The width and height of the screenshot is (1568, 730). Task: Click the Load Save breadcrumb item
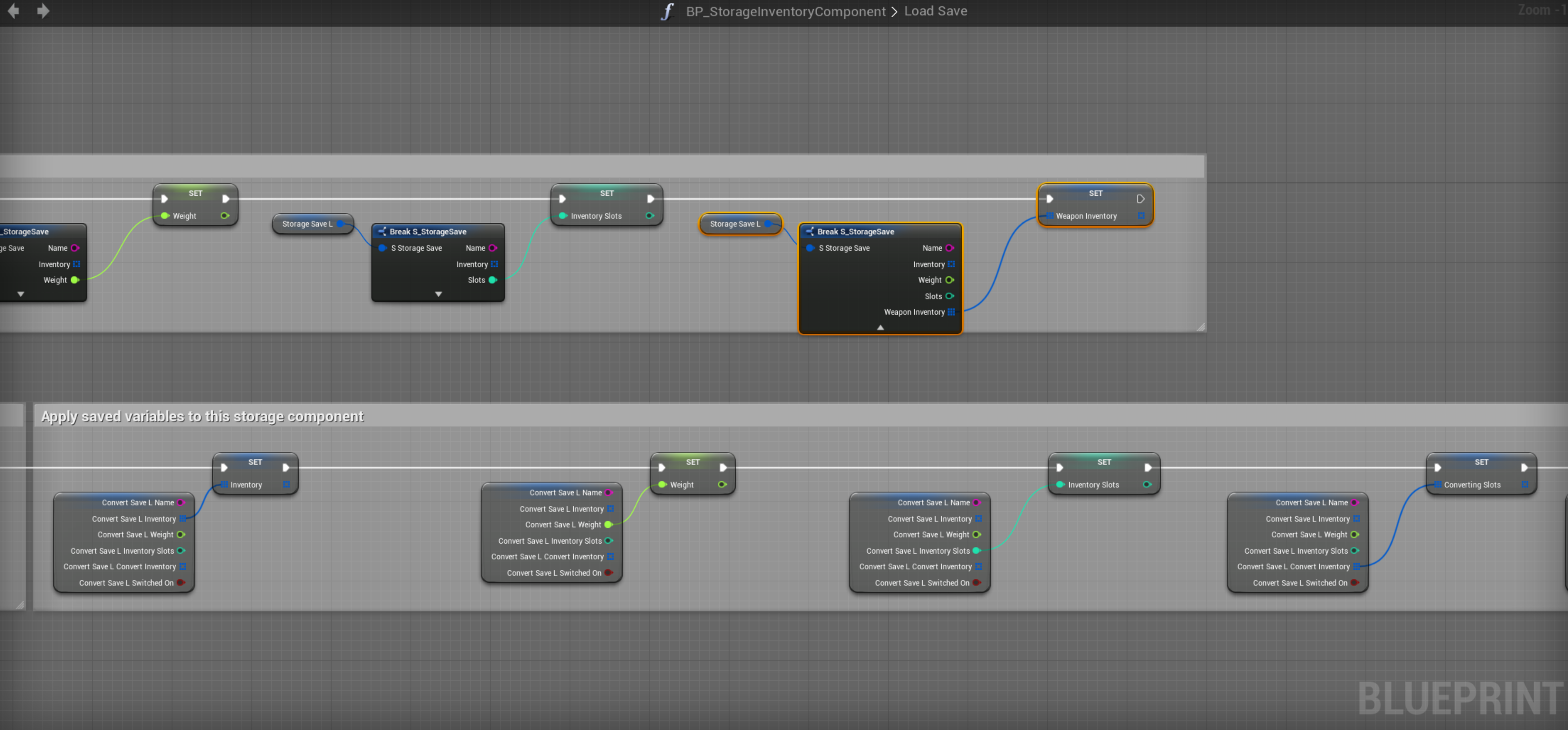pyautogui.click(x=935, y=11)
